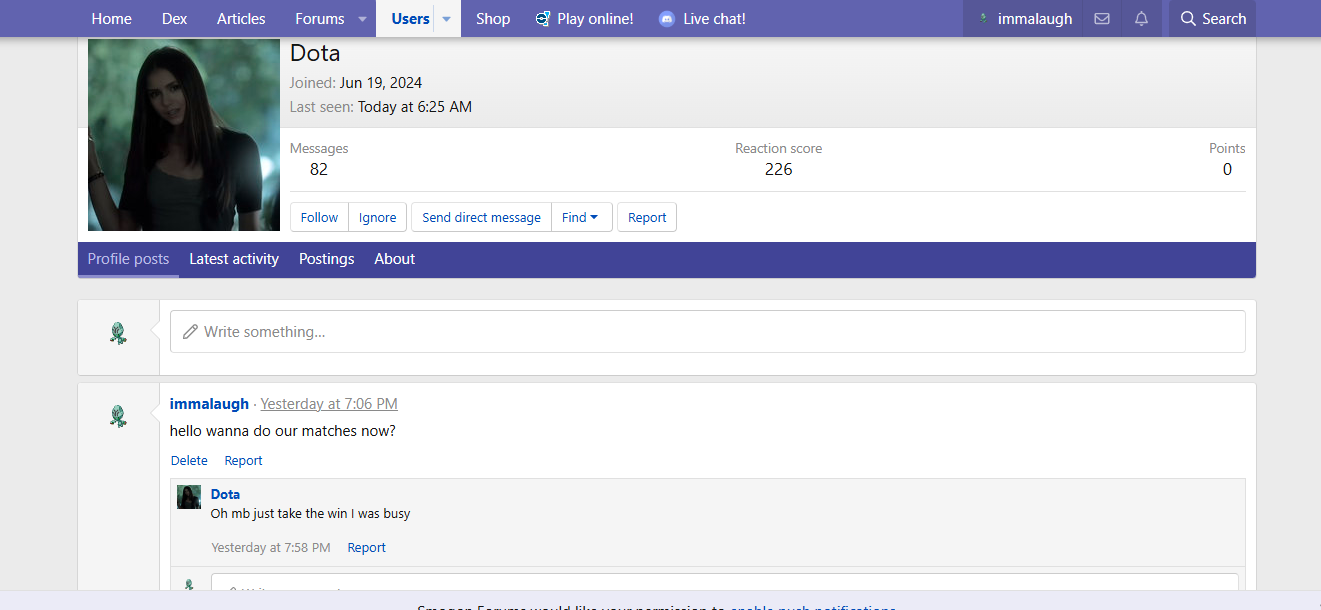Click Dota's small avatar in the reply
1321x610 pixels.
coord(189,497)
